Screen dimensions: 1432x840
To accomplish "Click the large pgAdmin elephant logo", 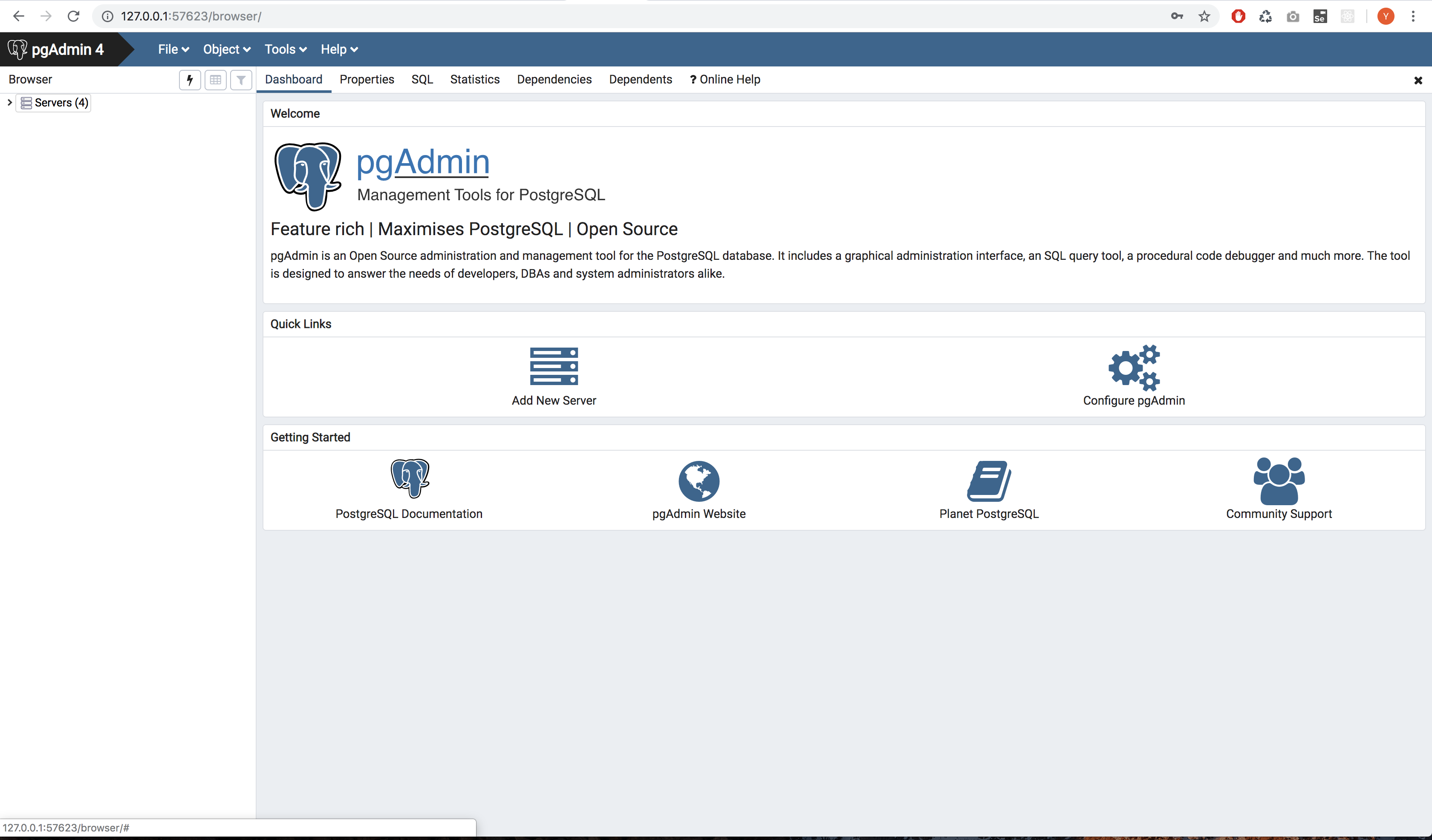I will pos(307,176).
